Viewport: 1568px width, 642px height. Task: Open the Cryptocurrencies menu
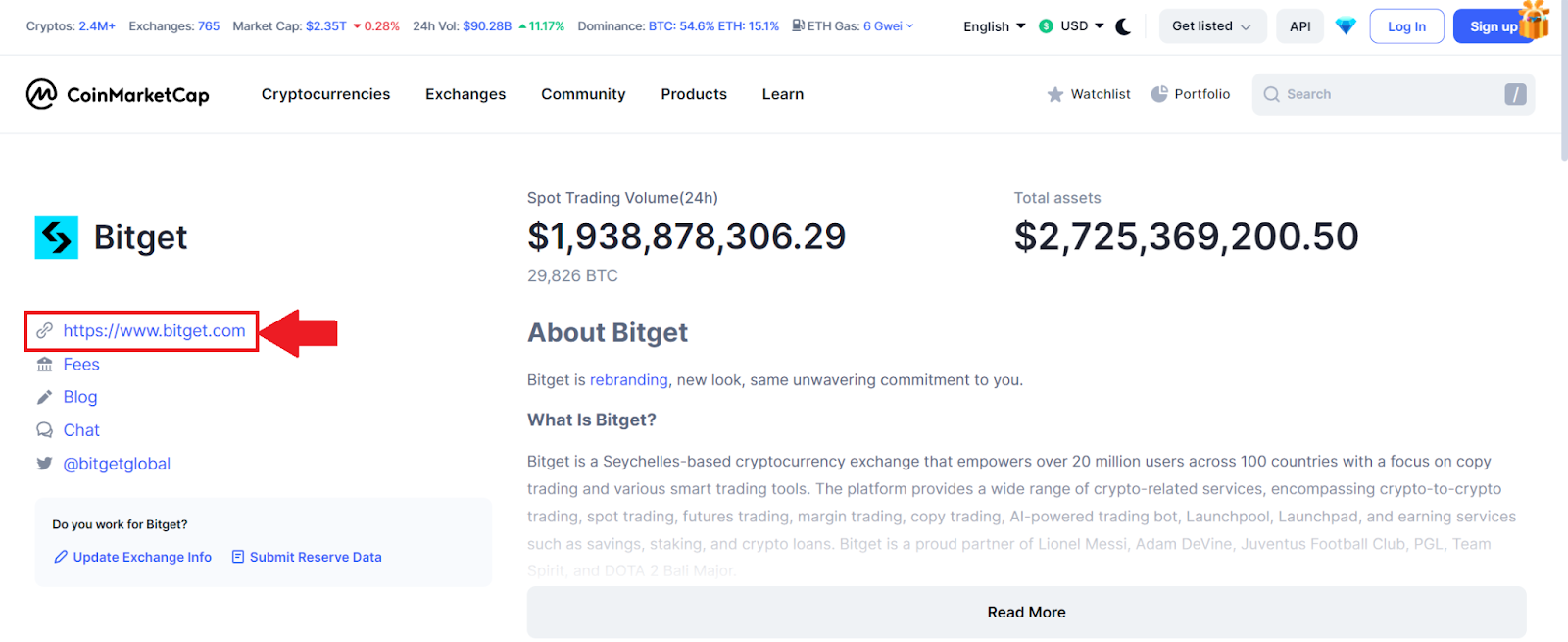pos(325,94)
